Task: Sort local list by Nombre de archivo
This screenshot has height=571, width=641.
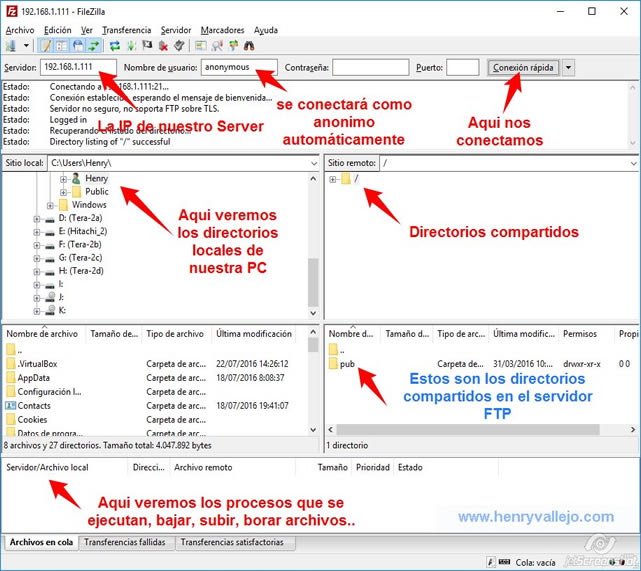Action: coord(44,334)
